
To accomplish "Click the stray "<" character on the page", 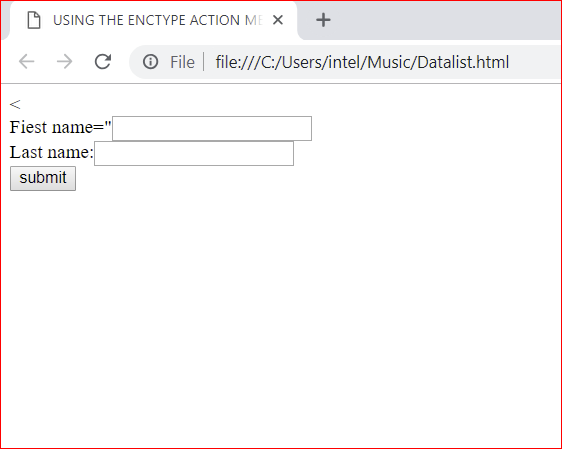I will 15,104.
